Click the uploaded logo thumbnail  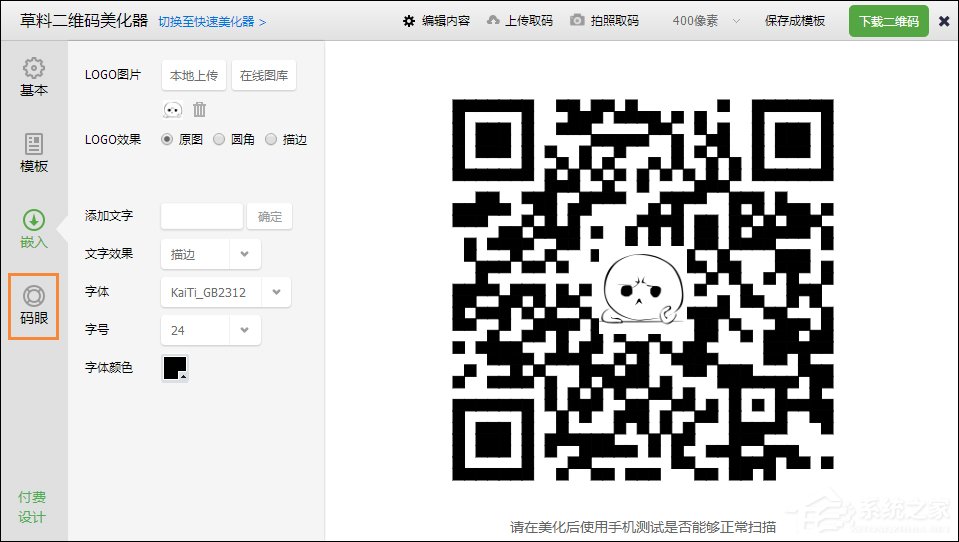pos(172,110)
